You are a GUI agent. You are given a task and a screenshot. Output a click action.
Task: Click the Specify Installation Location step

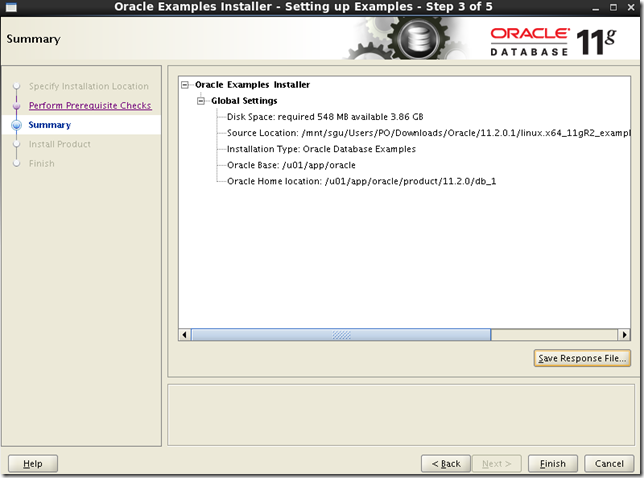pyautogui.click(x=89, y=86)
